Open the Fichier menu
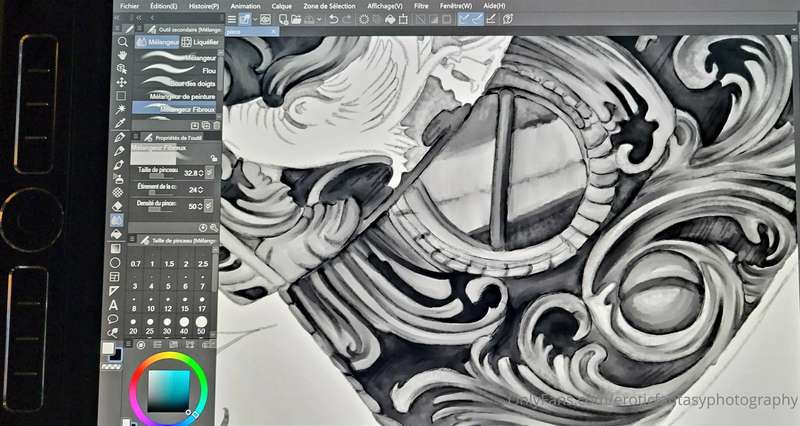 pyautogui.click(x=130, y=6)
